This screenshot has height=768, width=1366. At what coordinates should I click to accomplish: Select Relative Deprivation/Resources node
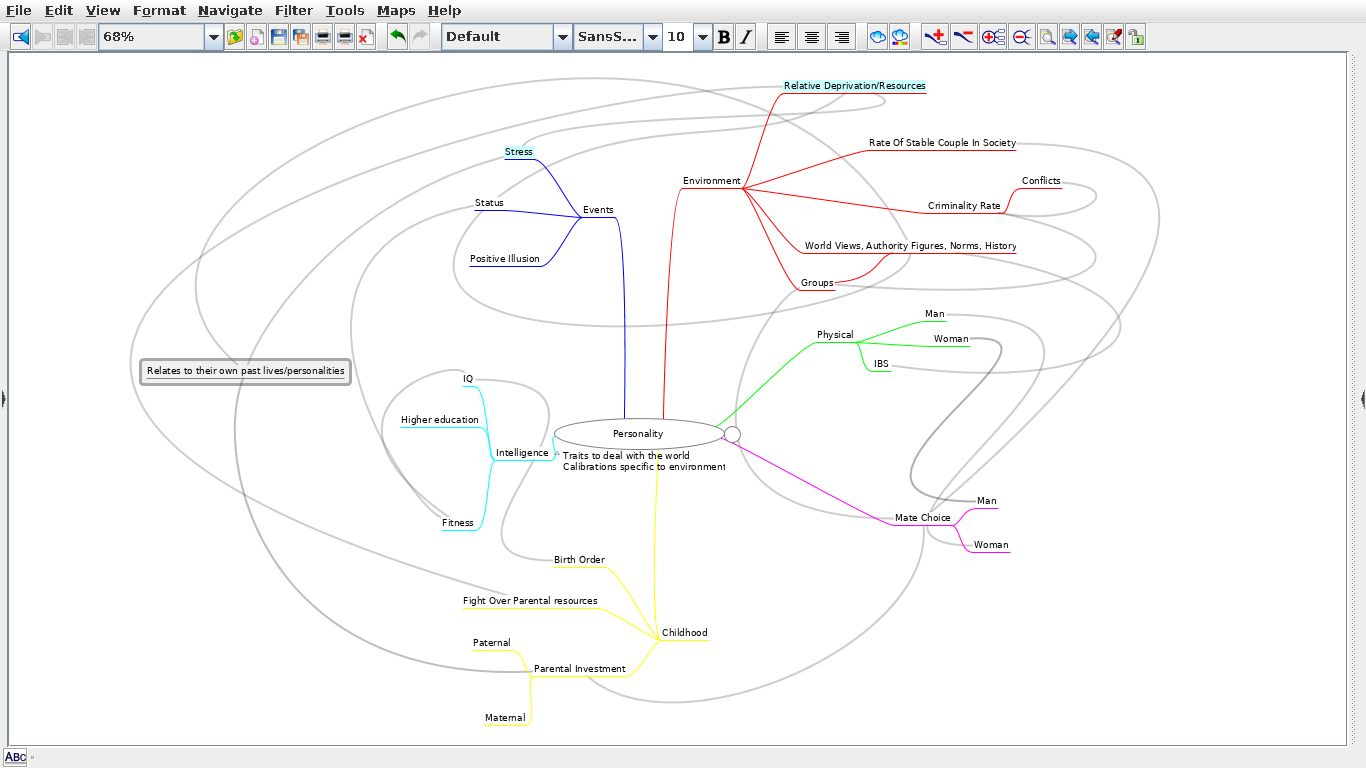pos(854,86)
